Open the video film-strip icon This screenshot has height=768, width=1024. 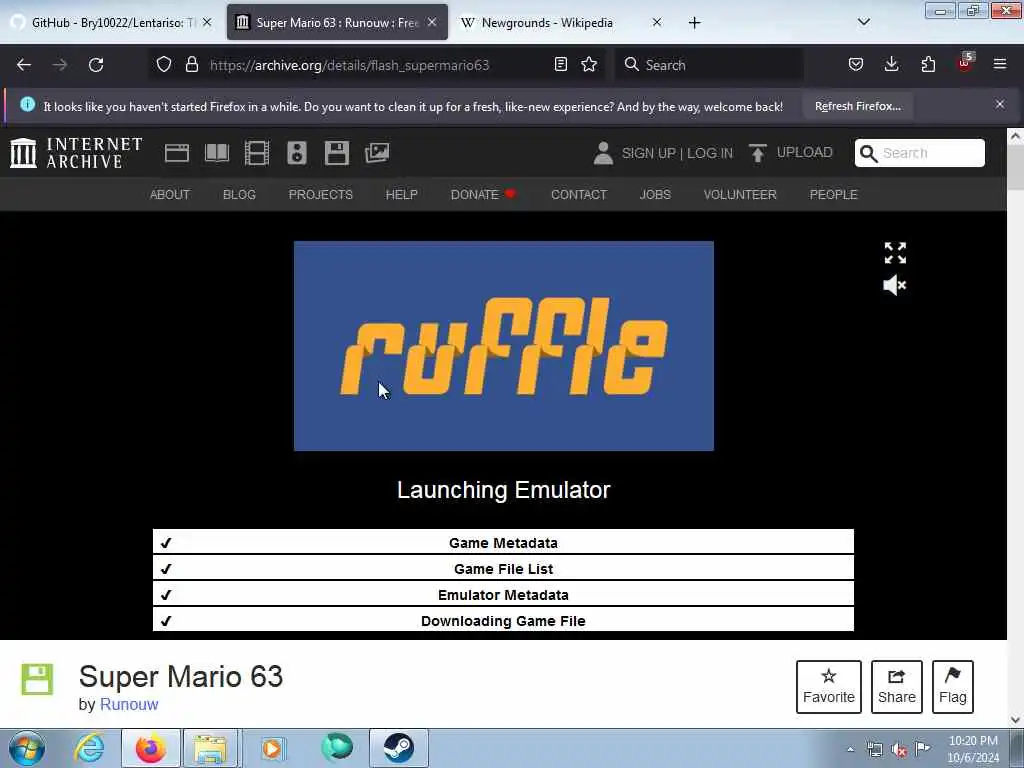point(257,153)
